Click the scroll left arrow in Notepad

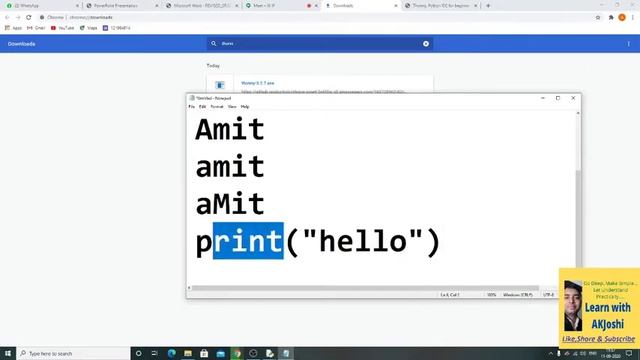pyautogui.click(x=189, y=288)
